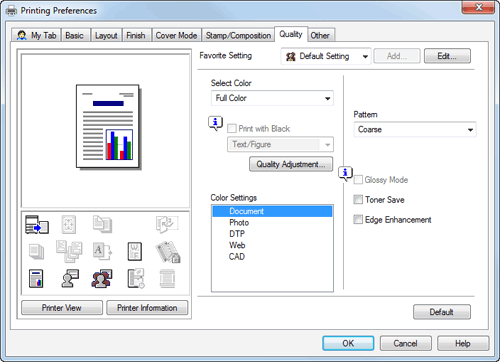This screenshot has width=500, height=362.
Task: Open Quality Adjustment... settings
Action: pos(291,164)
